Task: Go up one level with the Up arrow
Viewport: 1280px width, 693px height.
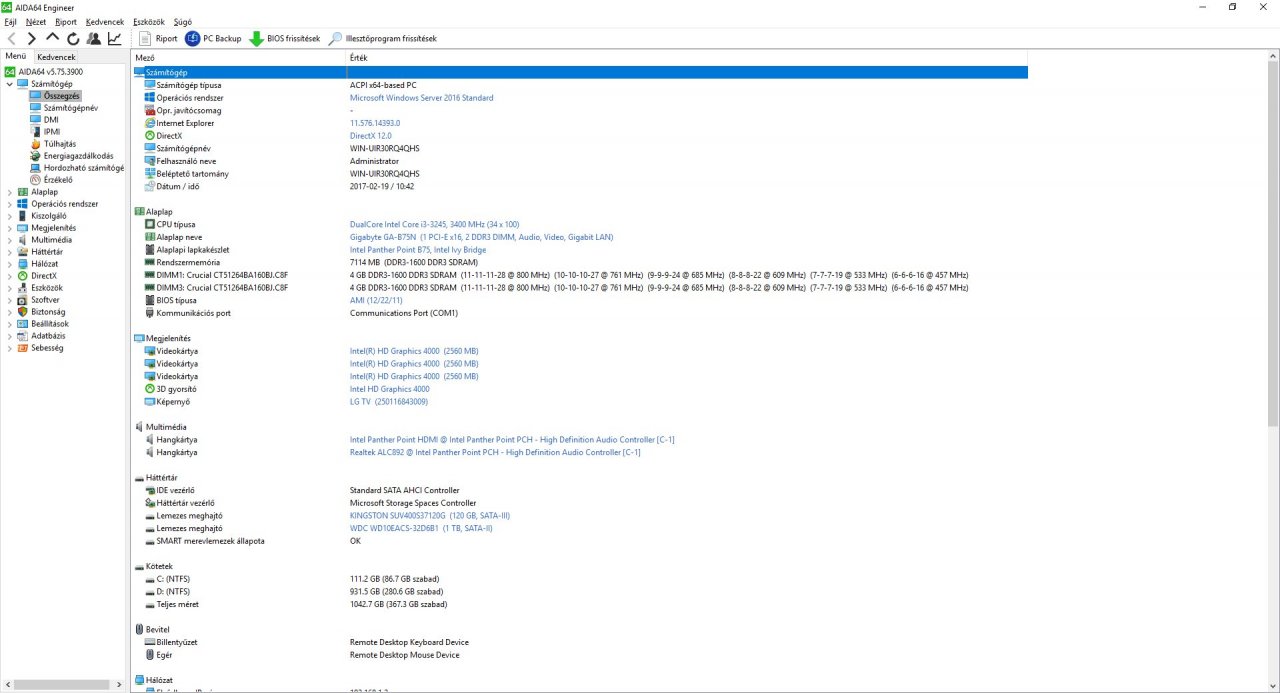Action: (53, 38)
